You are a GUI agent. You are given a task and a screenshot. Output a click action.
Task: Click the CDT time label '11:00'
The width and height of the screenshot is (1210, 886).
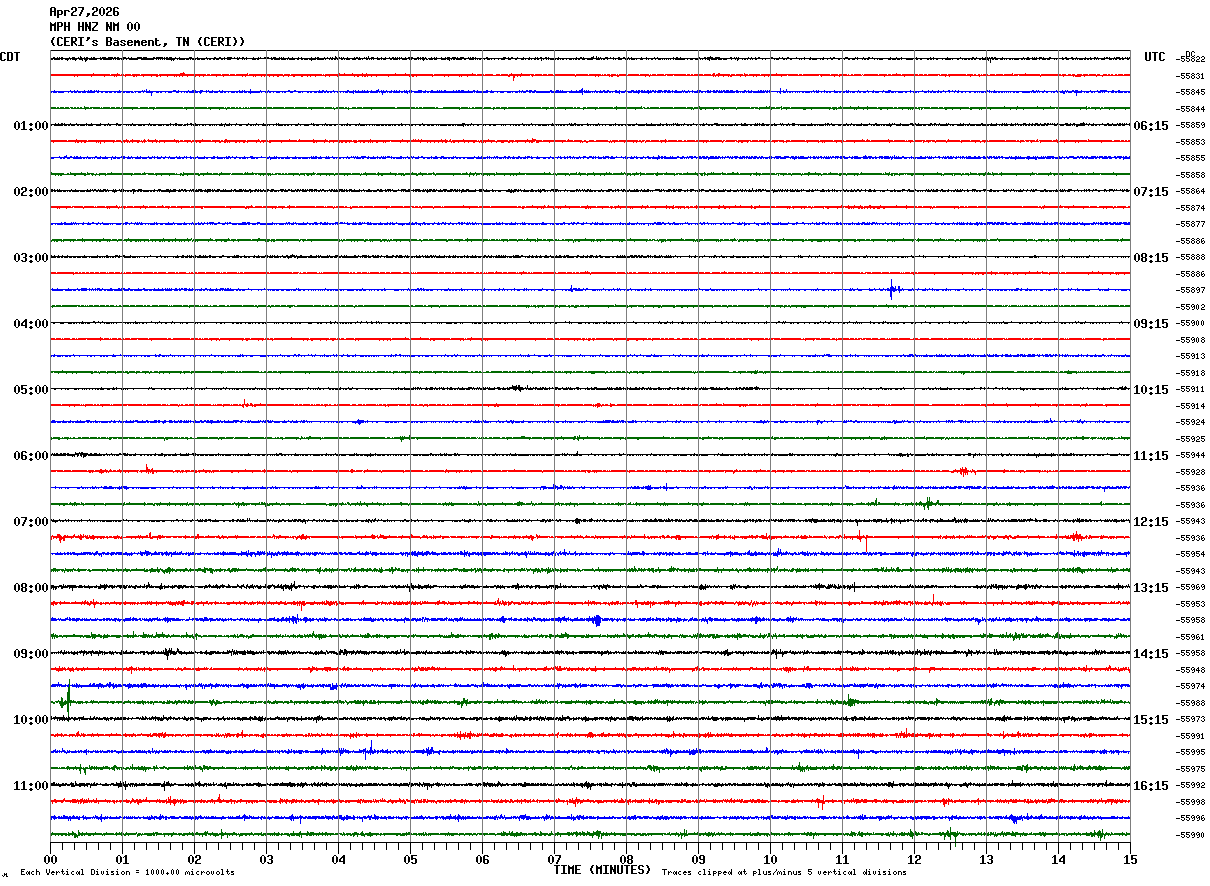pyautogui.click(x=31, y=786)
